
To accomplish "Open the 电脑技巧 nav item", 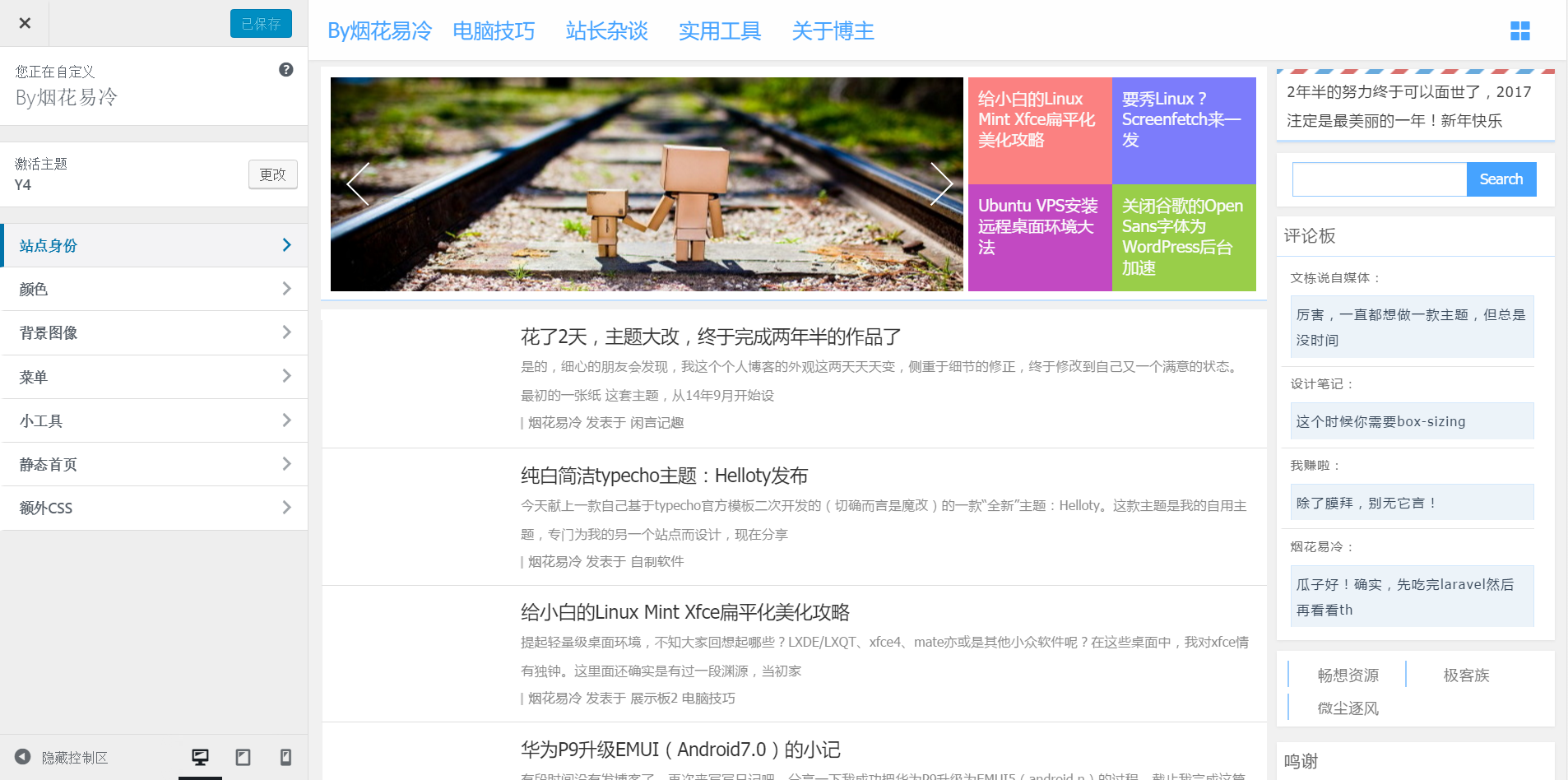I will [x=494, y=31].
